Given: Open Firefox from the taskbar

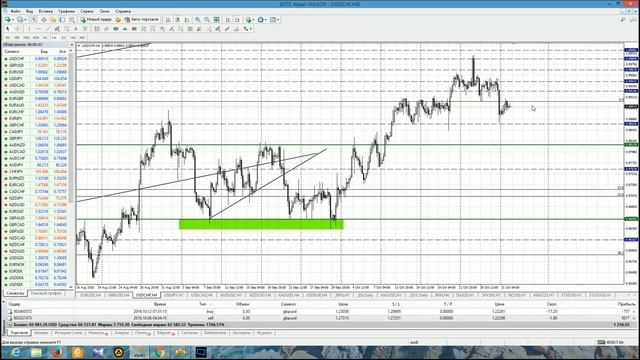Looking at the screenshot, I should click(x=57, y=352).
